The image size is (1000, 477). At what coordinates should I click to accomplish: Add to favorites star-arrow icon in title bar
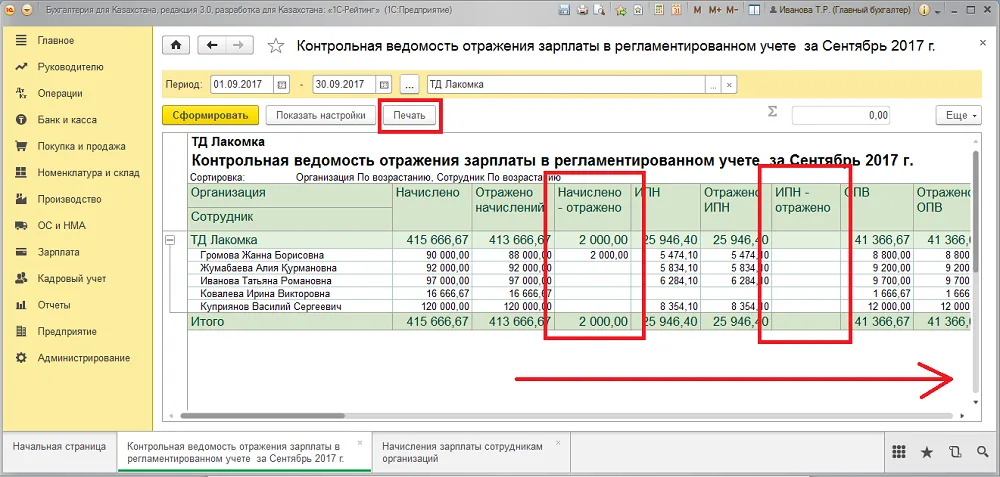pyautogui.click(x=621, y=10)
